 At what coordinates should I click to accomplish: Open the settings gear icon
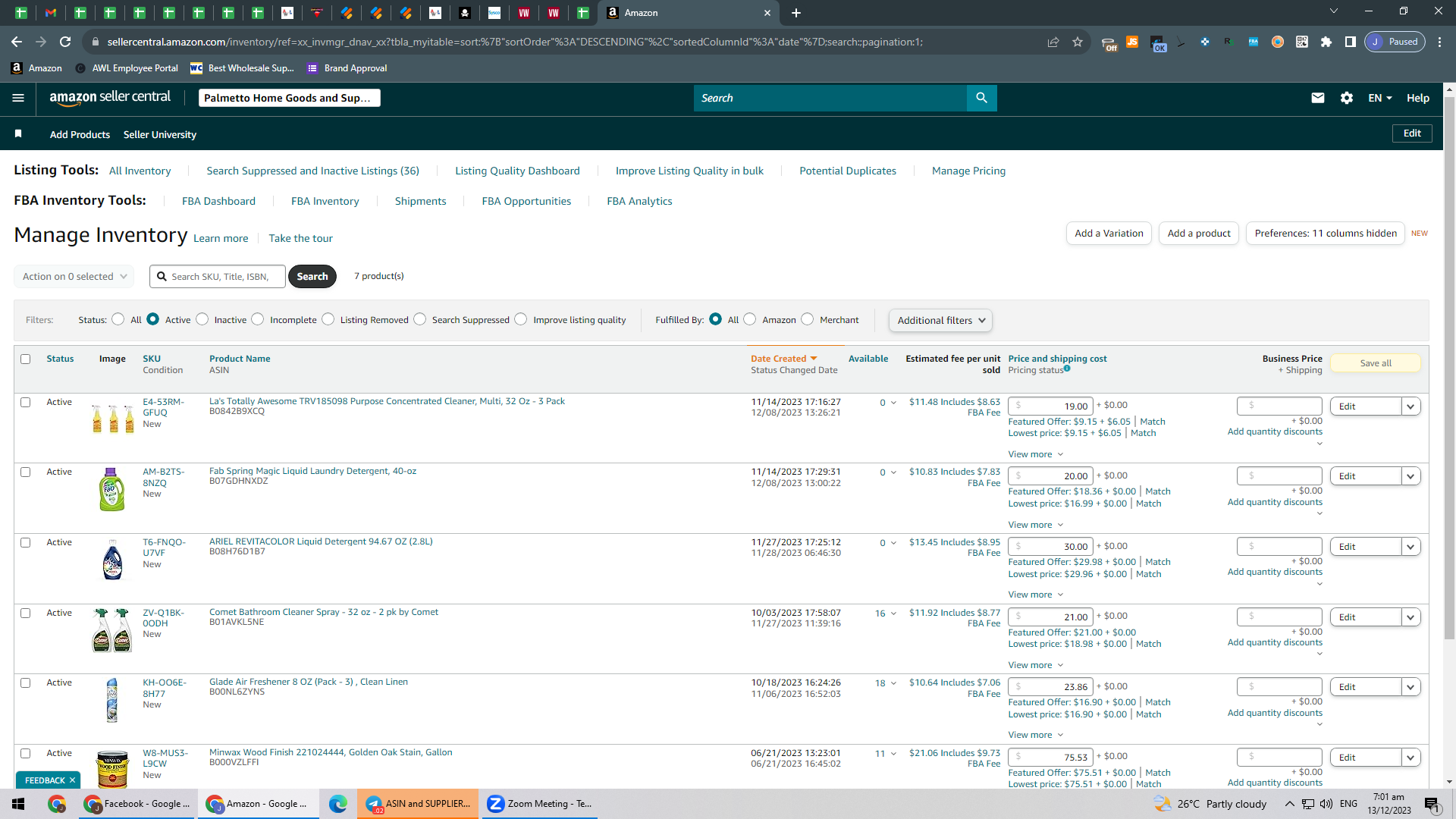click(x=1347, y=98)
